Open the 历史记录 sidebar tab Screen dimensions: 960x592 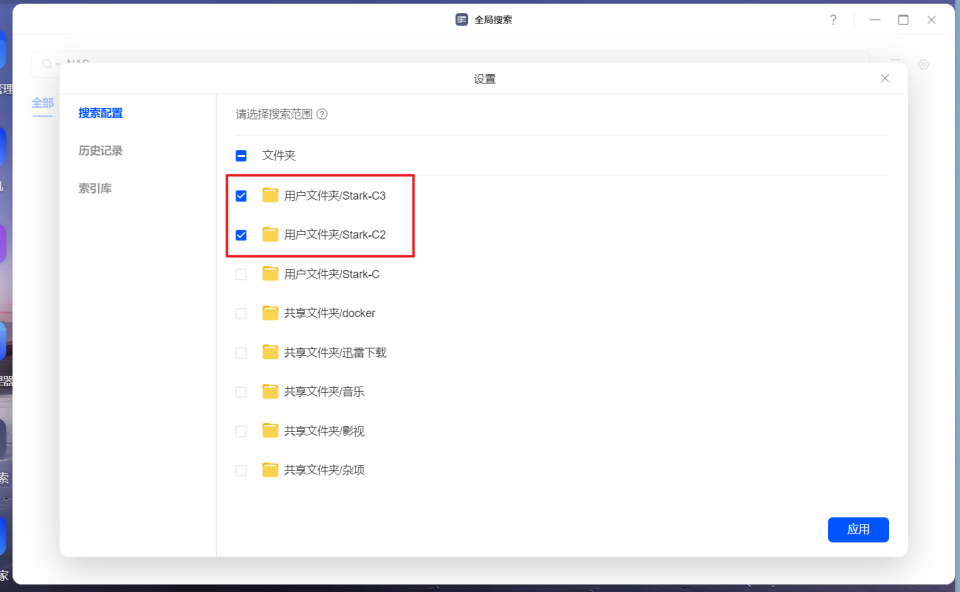[x=100, y=151]
